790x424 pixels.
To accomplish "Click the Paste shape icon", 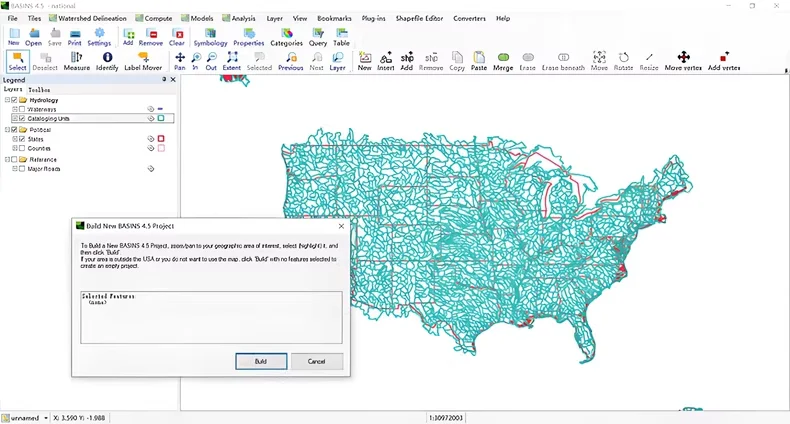I will (x=479, y=61).
